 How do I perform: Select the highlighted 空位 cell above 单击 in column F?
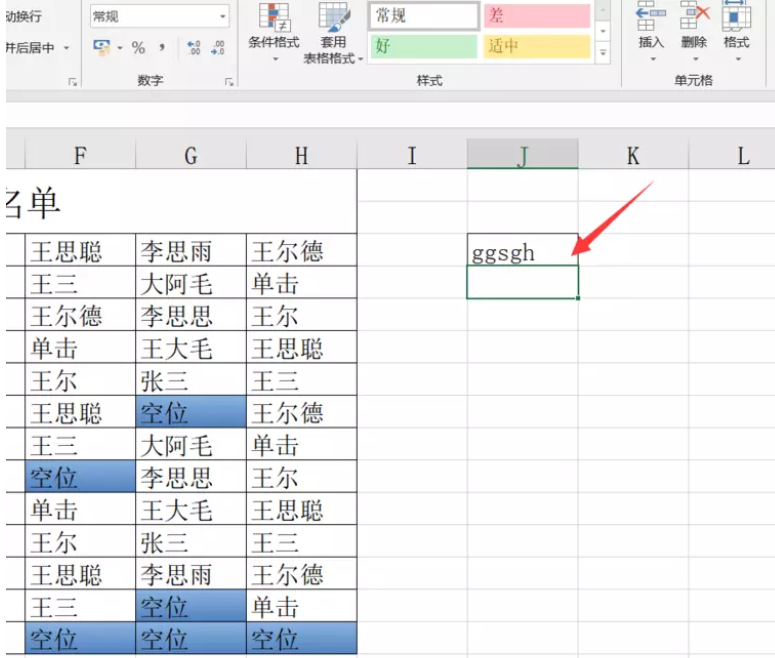(80, 477)
